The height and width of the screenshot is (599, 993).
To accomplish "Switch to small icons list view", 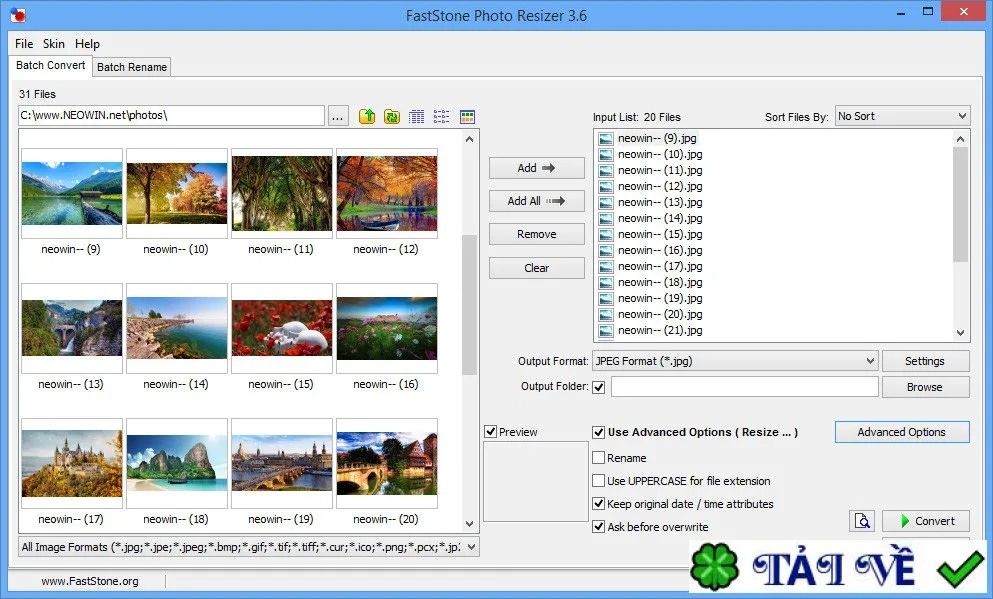I will click(441, 117).
